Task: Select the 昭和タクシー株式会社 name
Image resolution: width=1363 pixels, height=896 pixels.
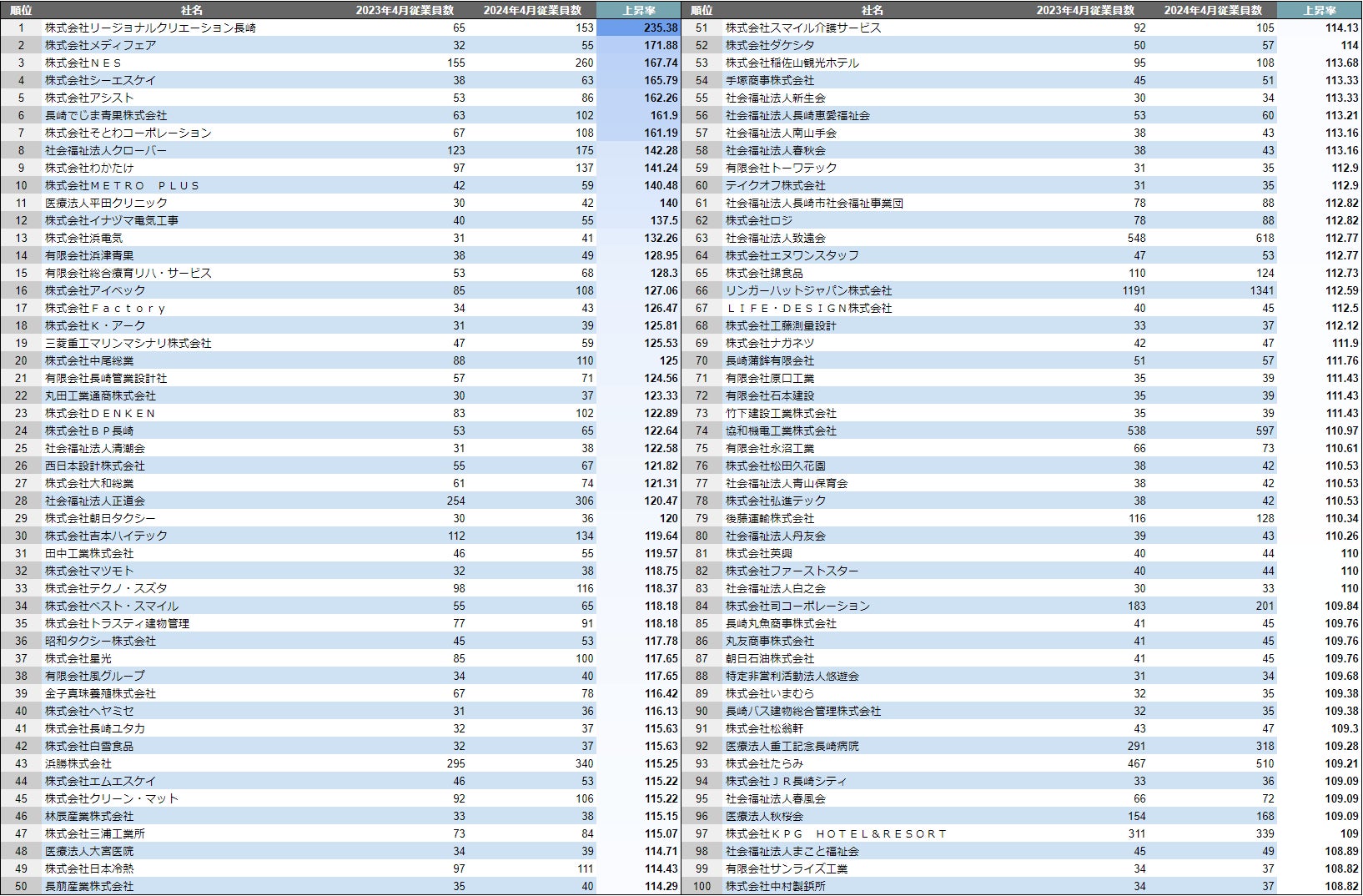Action: 100,641
